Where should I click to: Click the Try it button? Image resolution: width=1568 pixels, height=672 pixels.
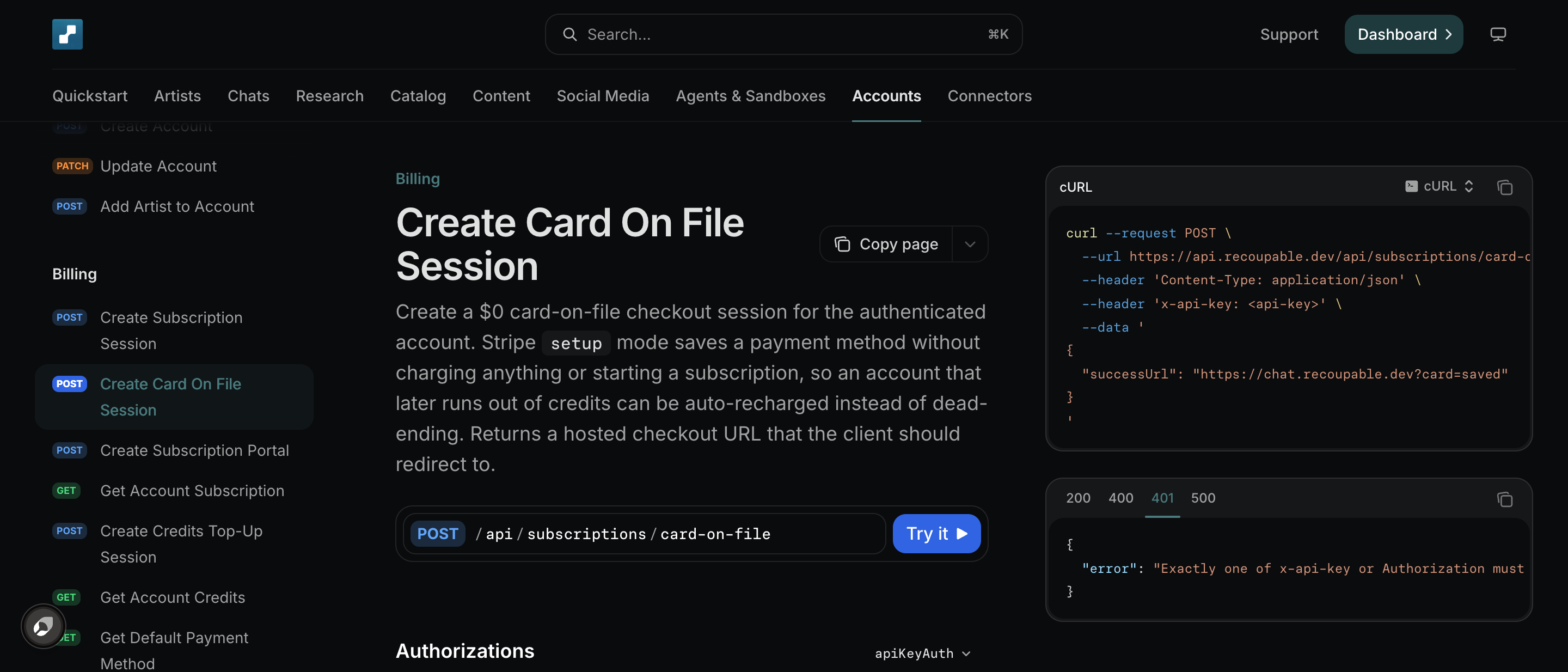[936, 534]
